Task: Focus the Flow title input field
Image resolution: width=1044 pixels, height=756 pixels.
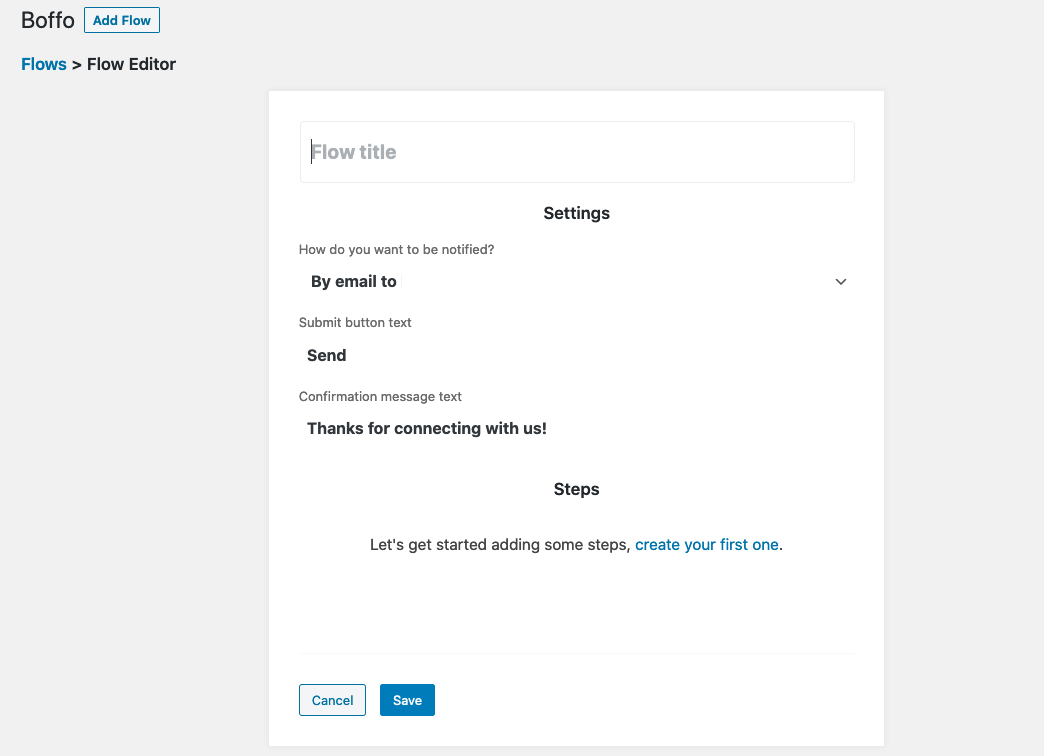Action: [577, 152]
